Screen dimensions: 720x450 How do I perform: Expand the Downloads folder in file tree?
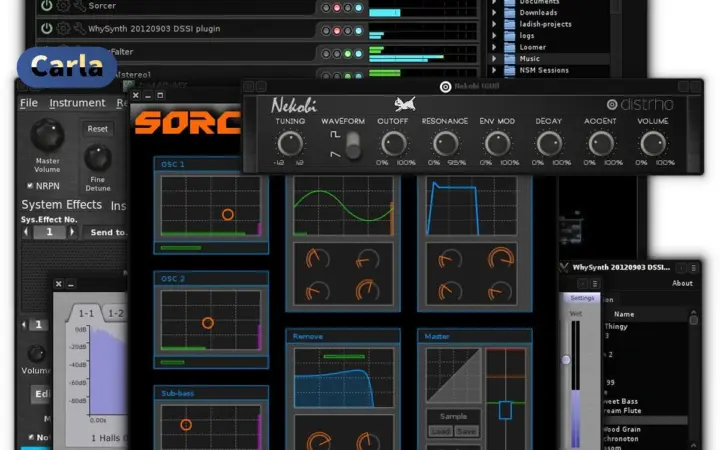coord(494,12)
